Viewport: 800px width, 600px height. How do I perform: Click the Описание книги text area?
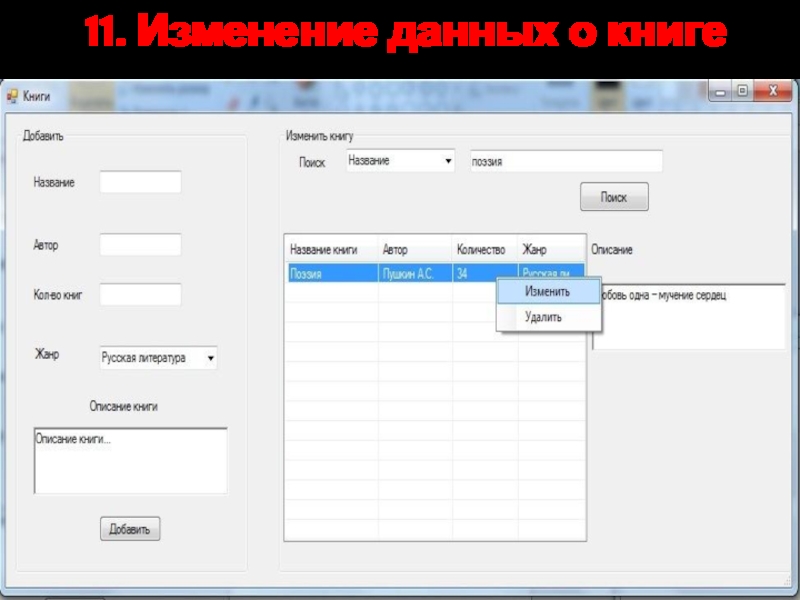tap(130, 462)
